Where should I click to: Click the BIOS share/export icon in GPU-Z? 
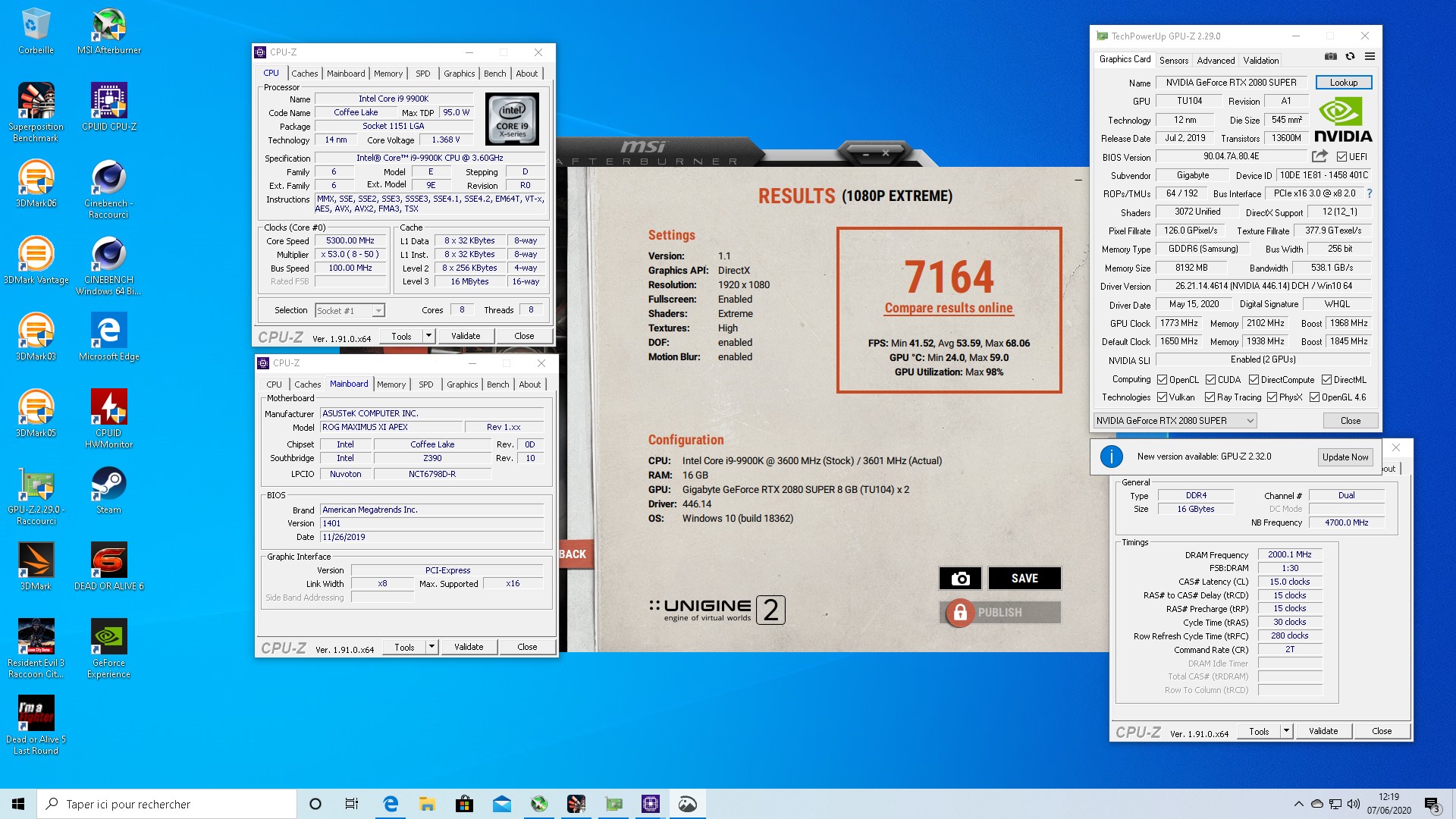[x=1319, y=156]
